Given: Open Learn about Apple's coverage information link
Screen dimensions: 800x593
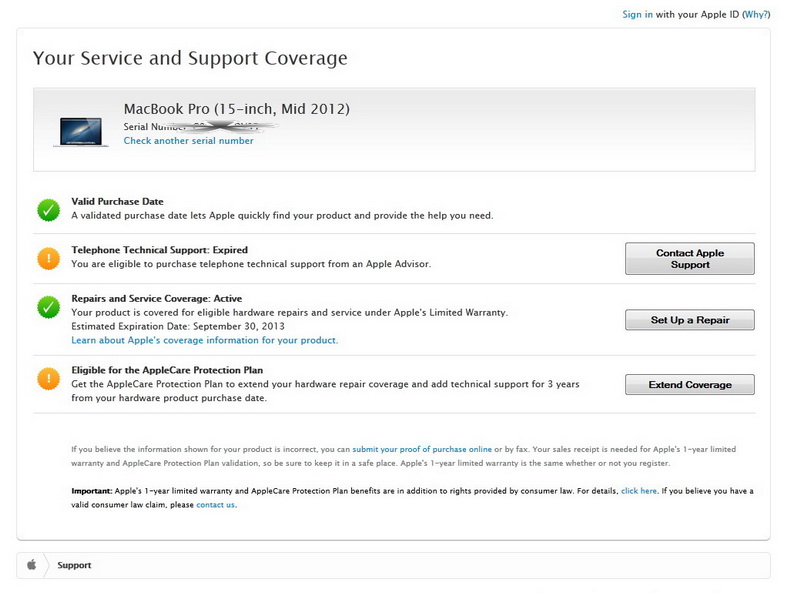Looking at the screenshot, I should pyautogui.click(x=204, y=340).
